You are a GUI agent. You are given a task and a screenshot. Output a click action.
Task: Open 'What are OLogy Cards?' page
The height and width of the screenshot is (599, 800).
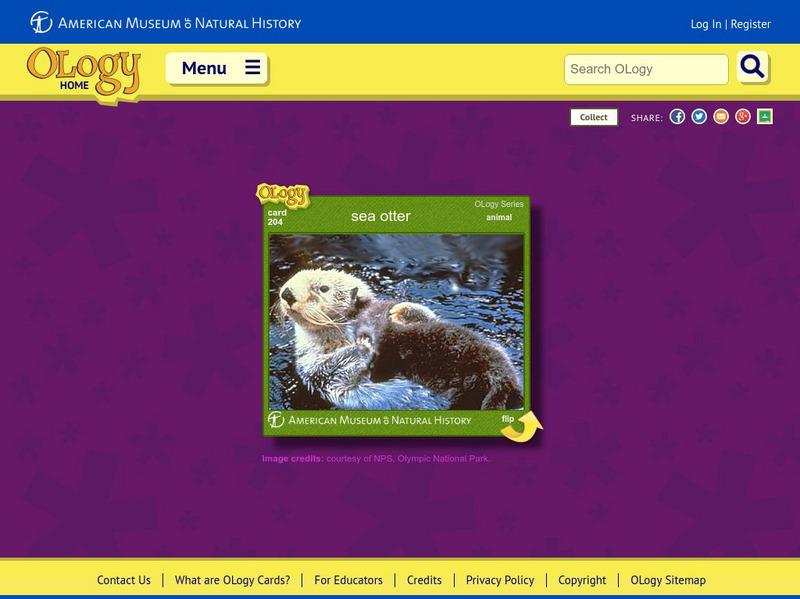[232, 579]
